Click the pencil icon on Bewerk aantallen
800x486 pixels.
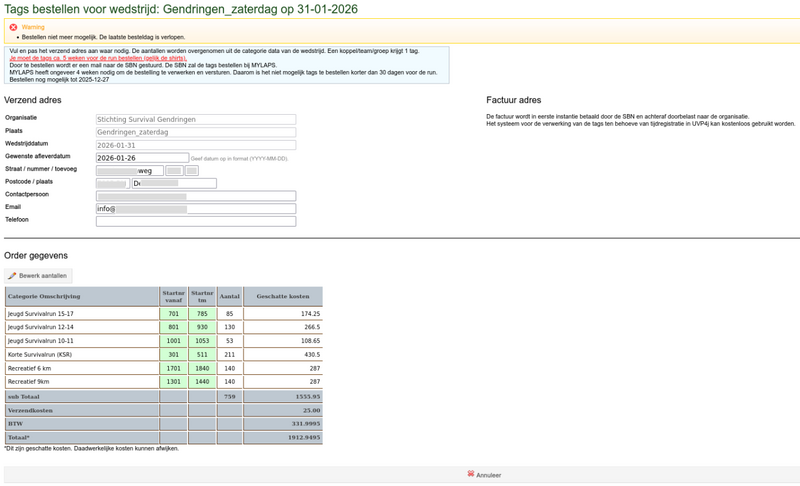pos(12,276)
